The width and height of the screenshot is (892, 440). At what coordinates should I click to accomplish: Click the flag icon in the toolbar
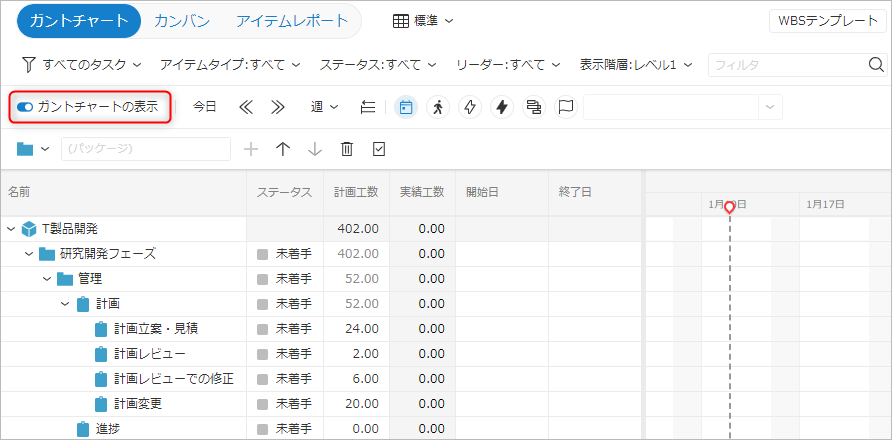566,107
